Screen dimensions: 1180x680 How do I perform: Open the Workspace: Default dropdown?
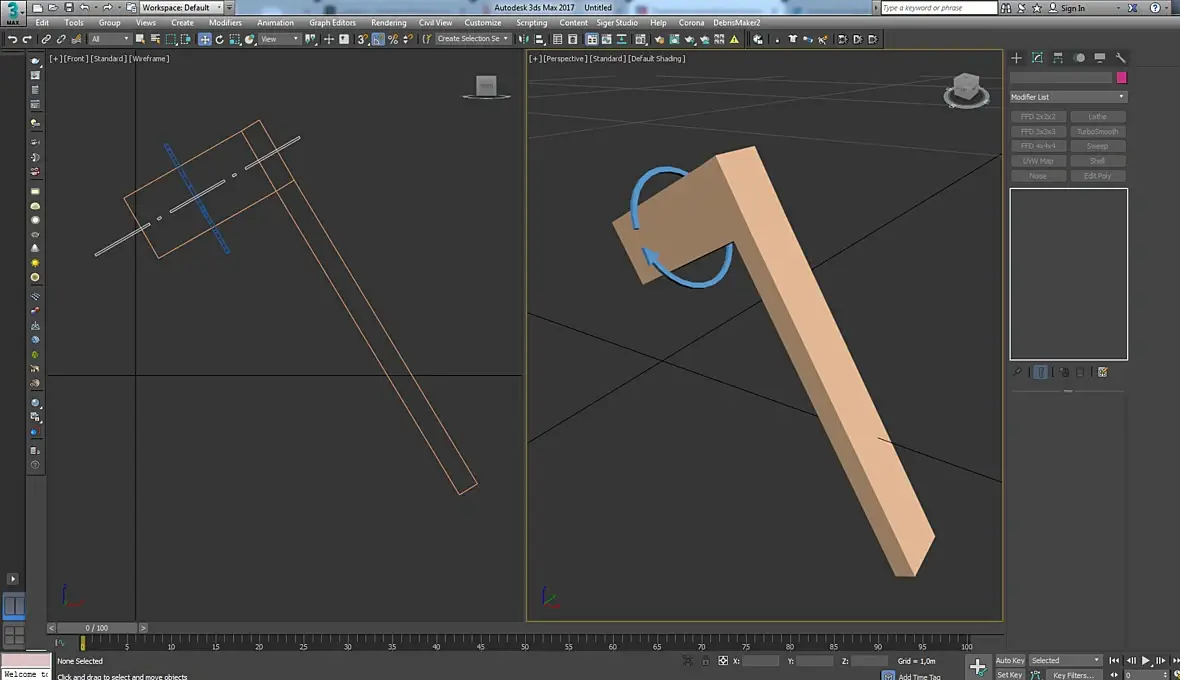click(182, 8)
